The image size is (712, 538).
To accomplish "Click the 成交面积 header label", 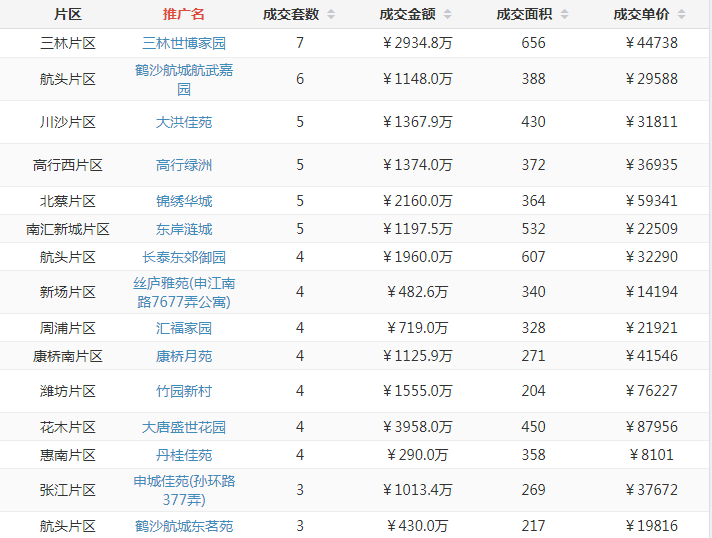I will click(524, 14).
